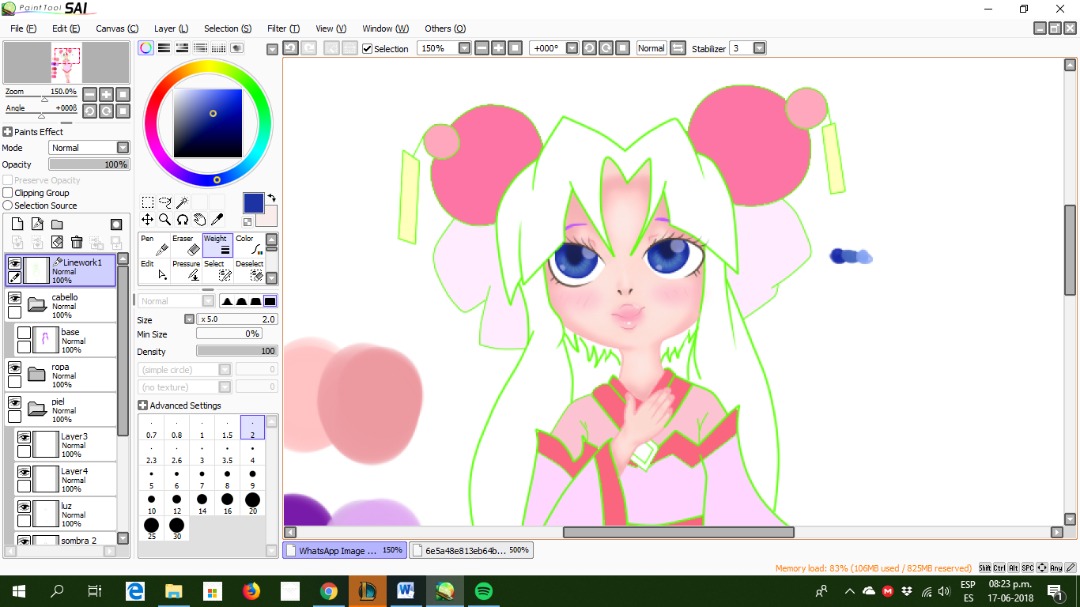
Task: Expand the Paints Effect section
Action: (8, 132)
